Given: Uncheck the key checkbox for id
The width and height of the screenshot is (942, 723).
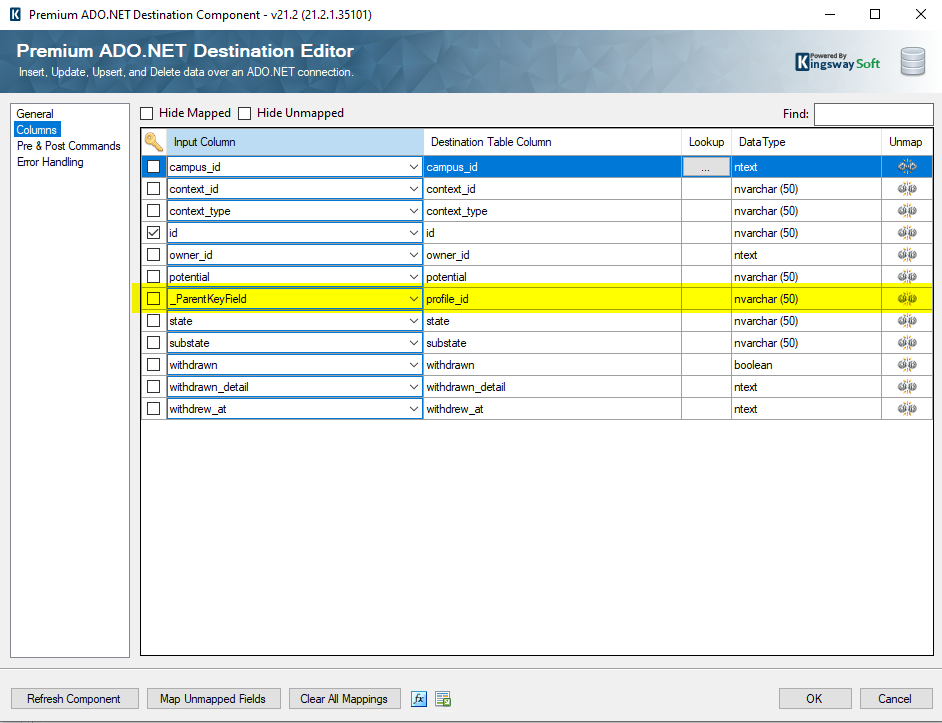Looking at the screenshot, I should coord(154,233).
